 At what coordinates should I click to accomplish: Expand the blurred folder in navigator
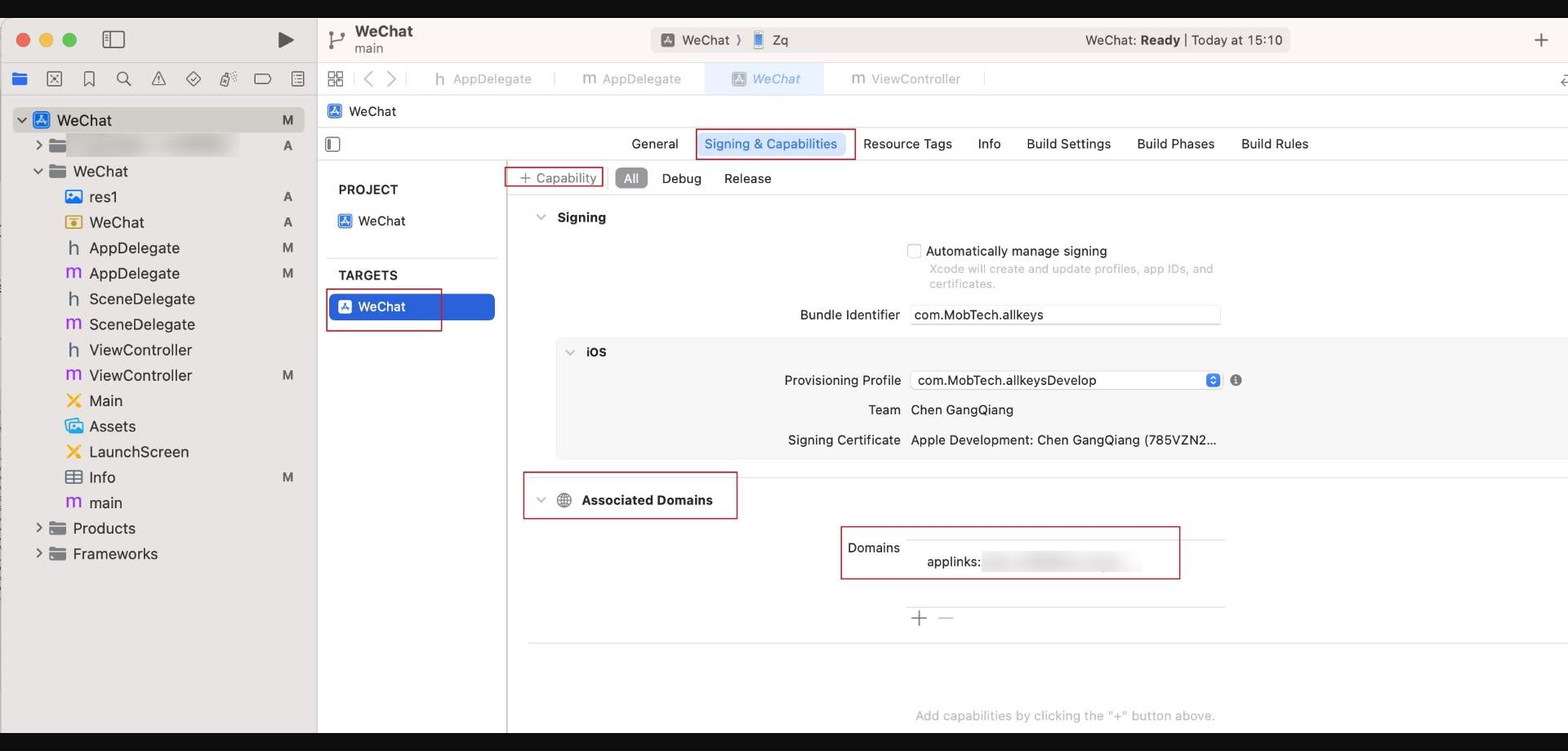pos(38,145)
